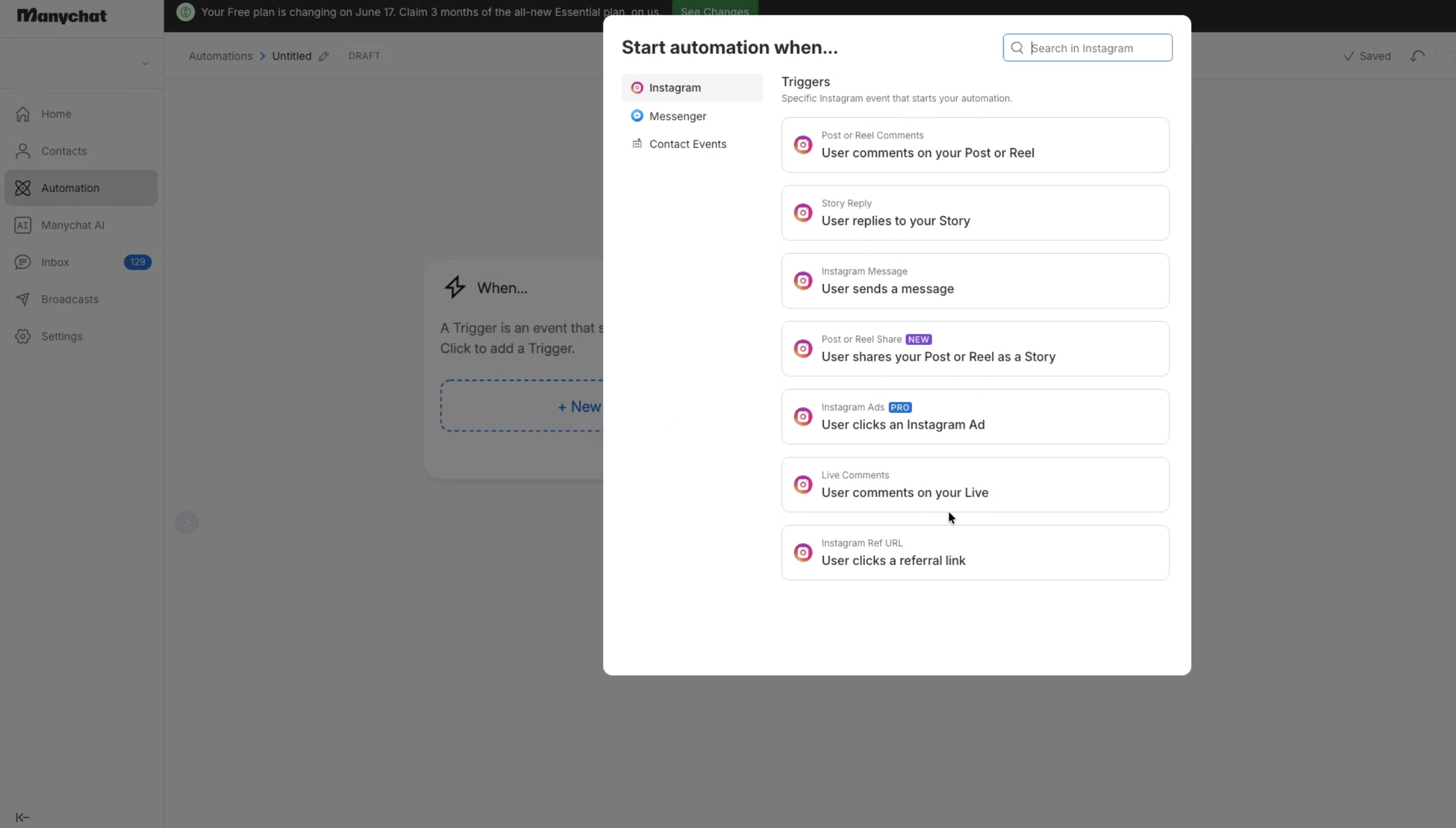Click the magnifier icon in search box

point(1017,48)
